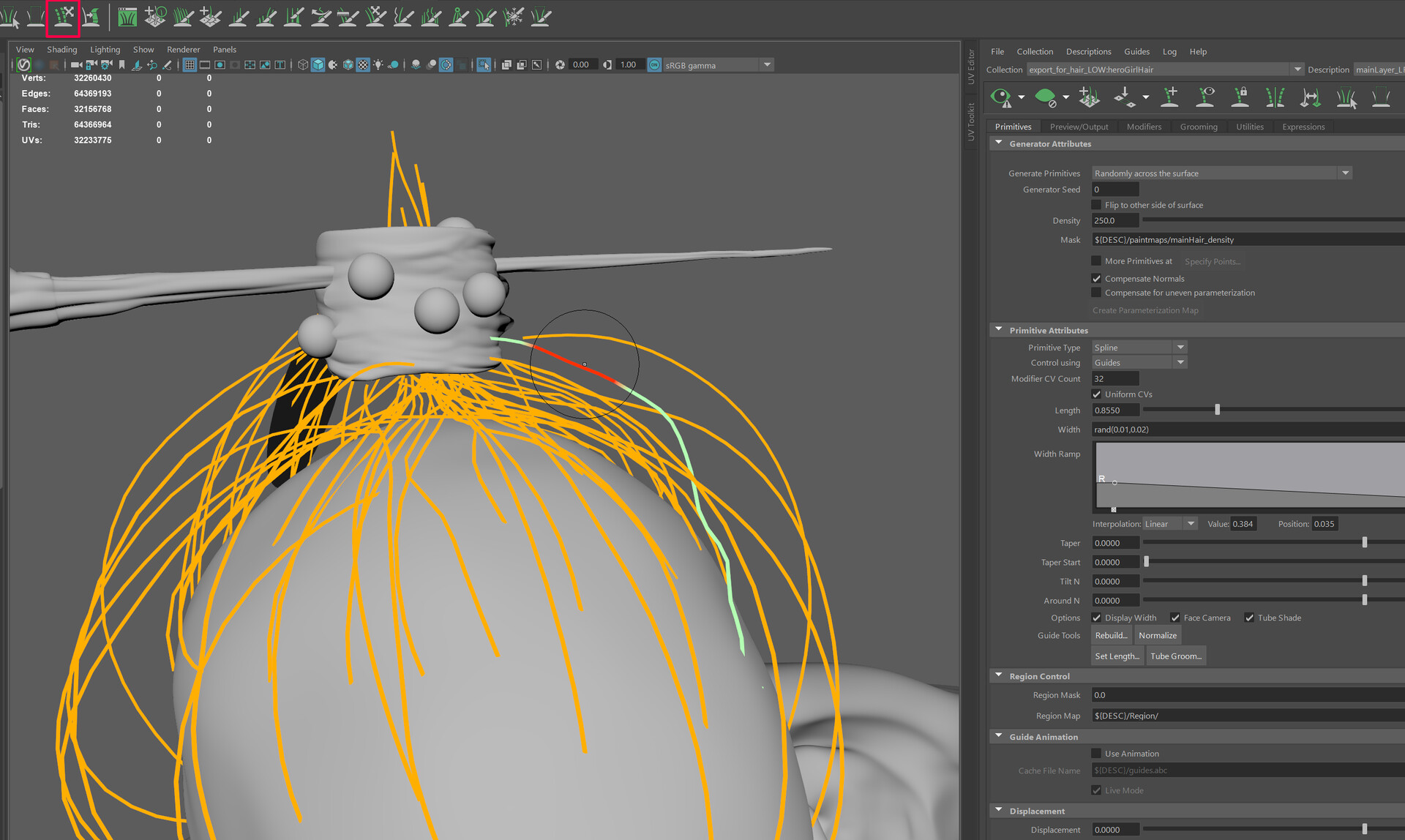Click the XGen preview eye icon
This screenshot has width=1405, height=840.
point(1000,97)
